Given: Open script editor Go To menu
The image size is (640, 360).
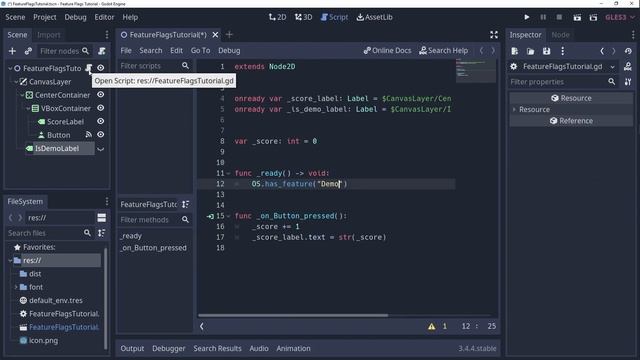Looking at the screenshot, I should click(x=200, y=51).
